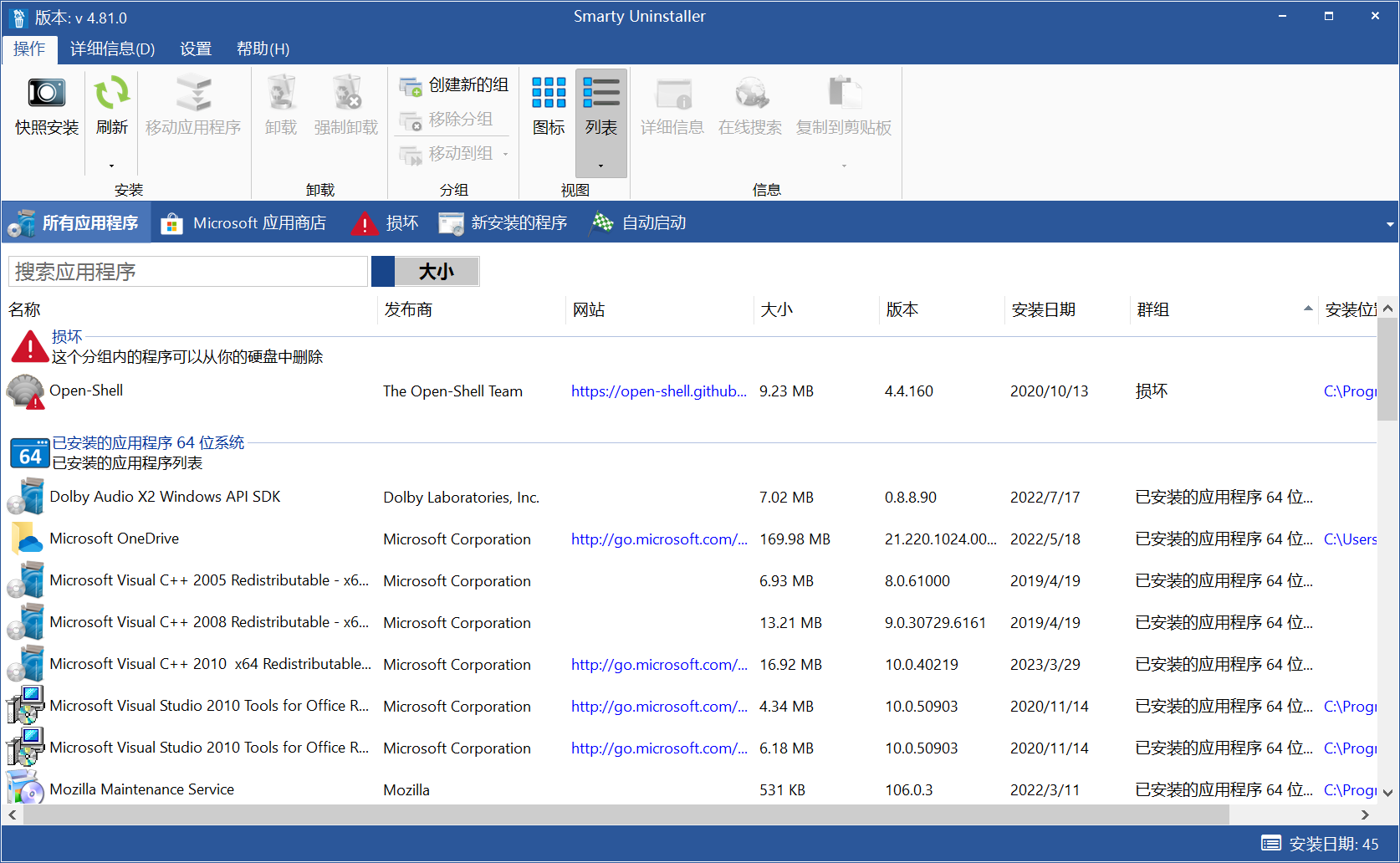Switch to Microsoft 应用商店 tab

point(243,223)
